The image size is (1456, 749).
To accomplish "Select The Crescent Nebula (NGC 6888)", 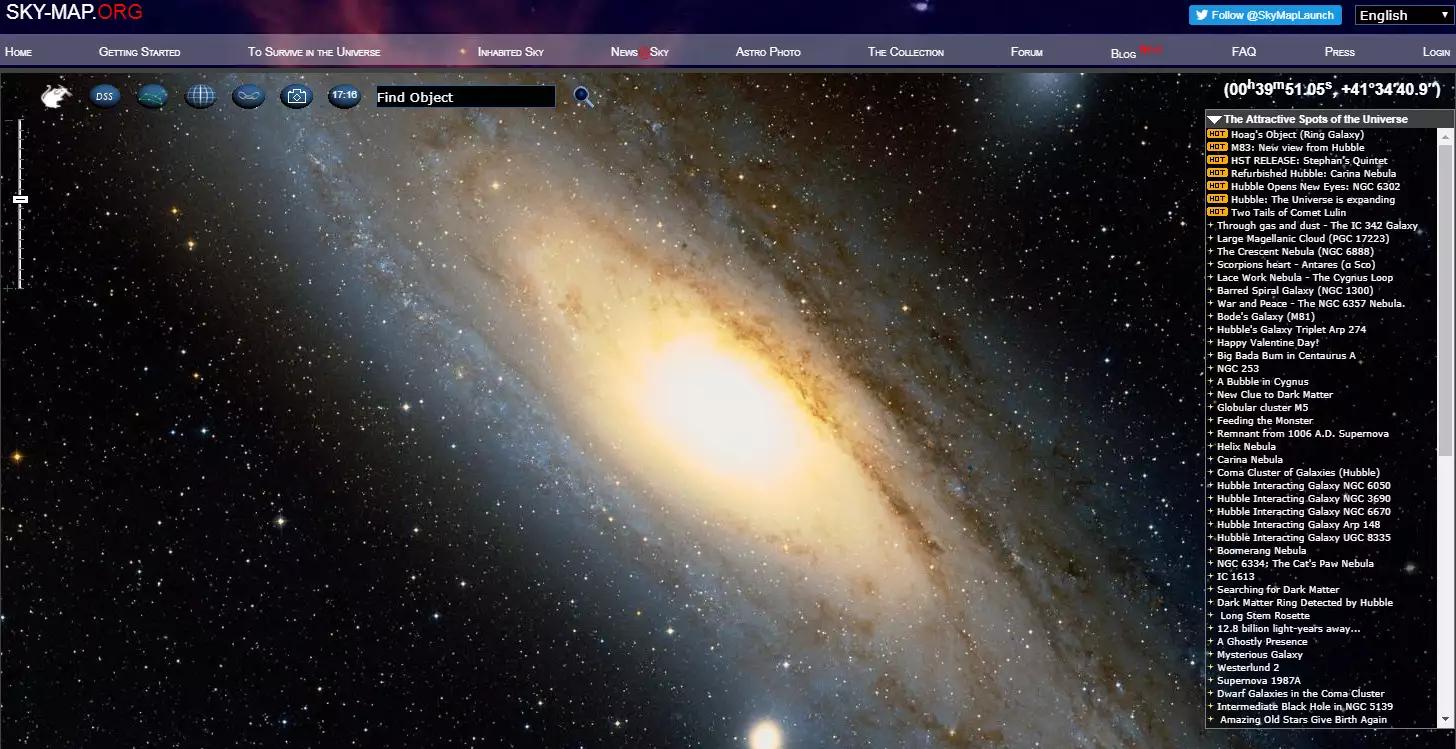I will [1295, 251].
